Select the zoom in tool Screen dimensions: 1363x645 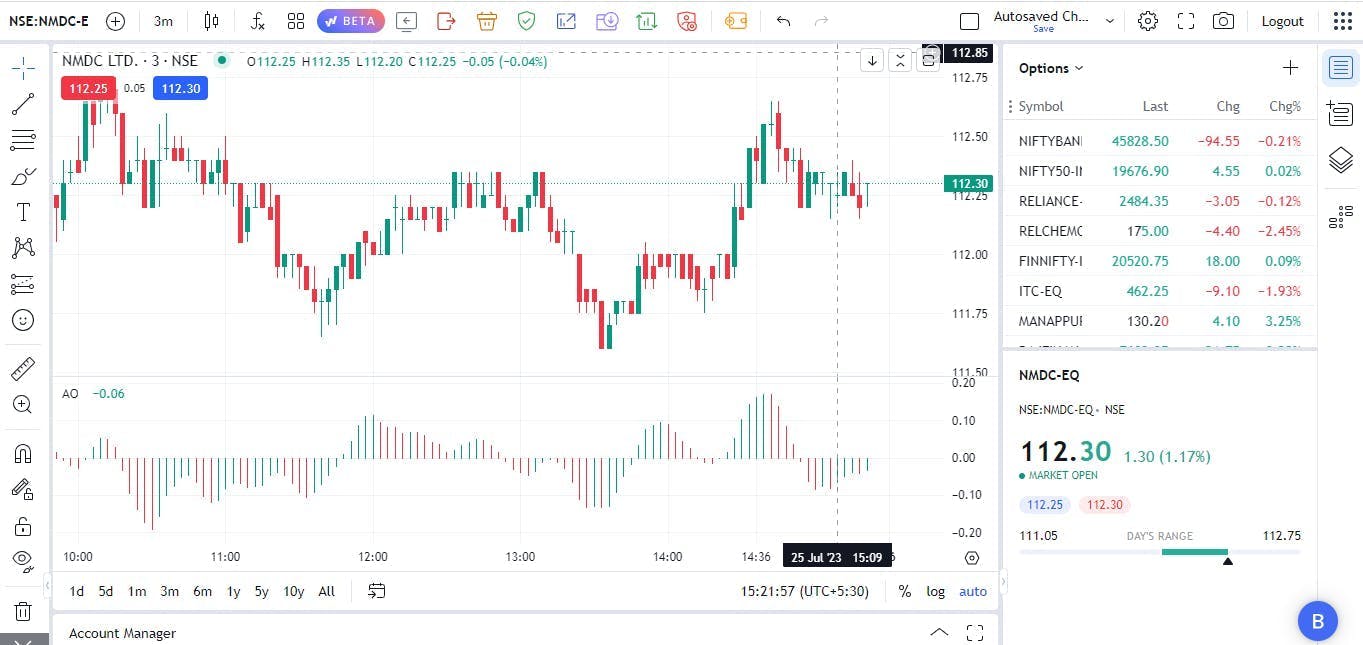coord(23,405)
